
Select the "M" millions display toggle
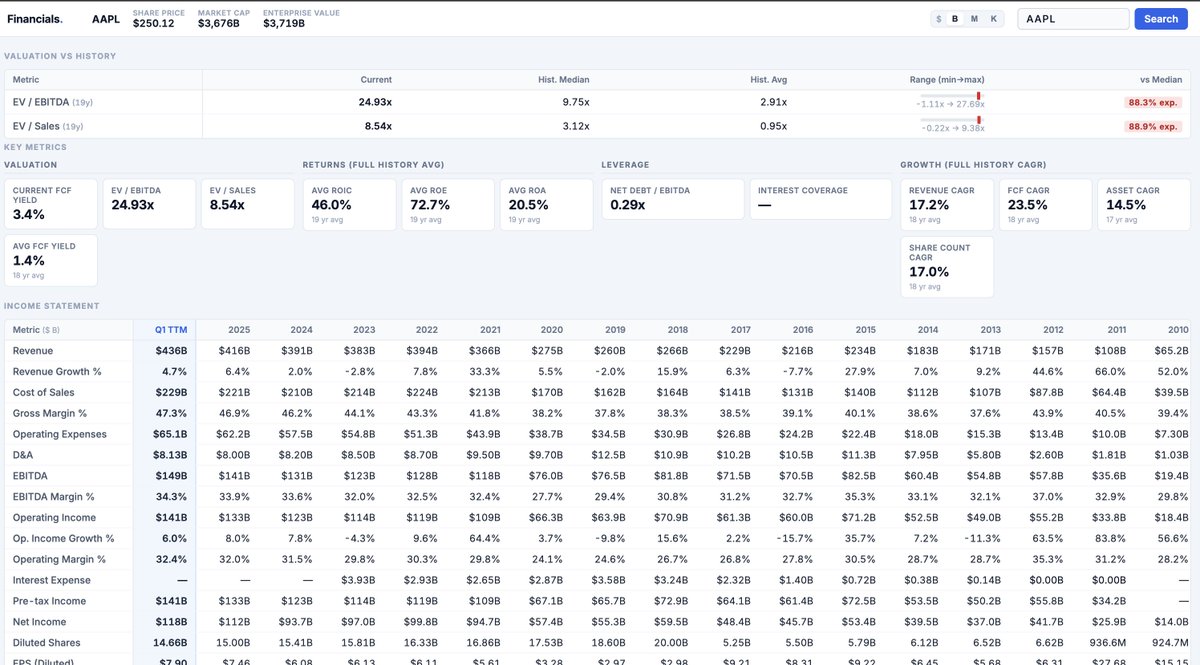pyautogui.click(x=976, y=18)
